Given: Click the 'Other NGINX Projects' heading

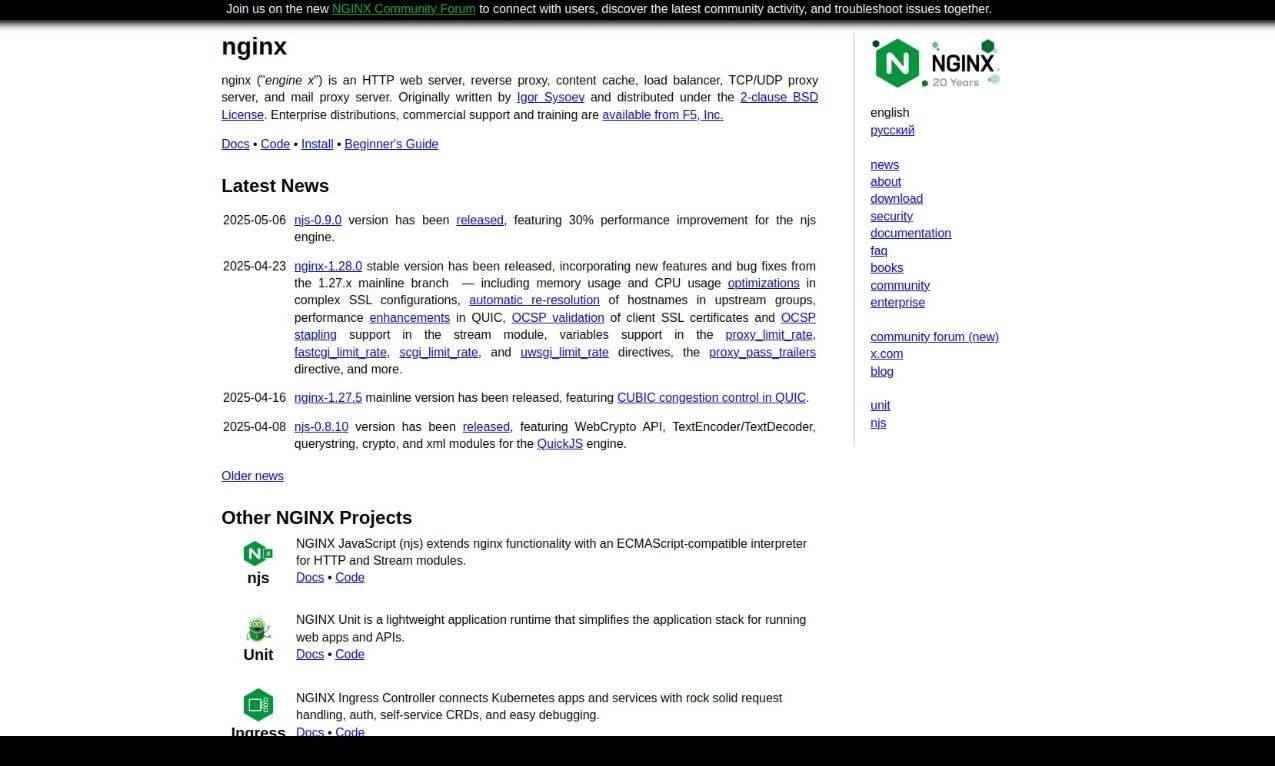Looking at the screenshot, I should click(317, 518).
